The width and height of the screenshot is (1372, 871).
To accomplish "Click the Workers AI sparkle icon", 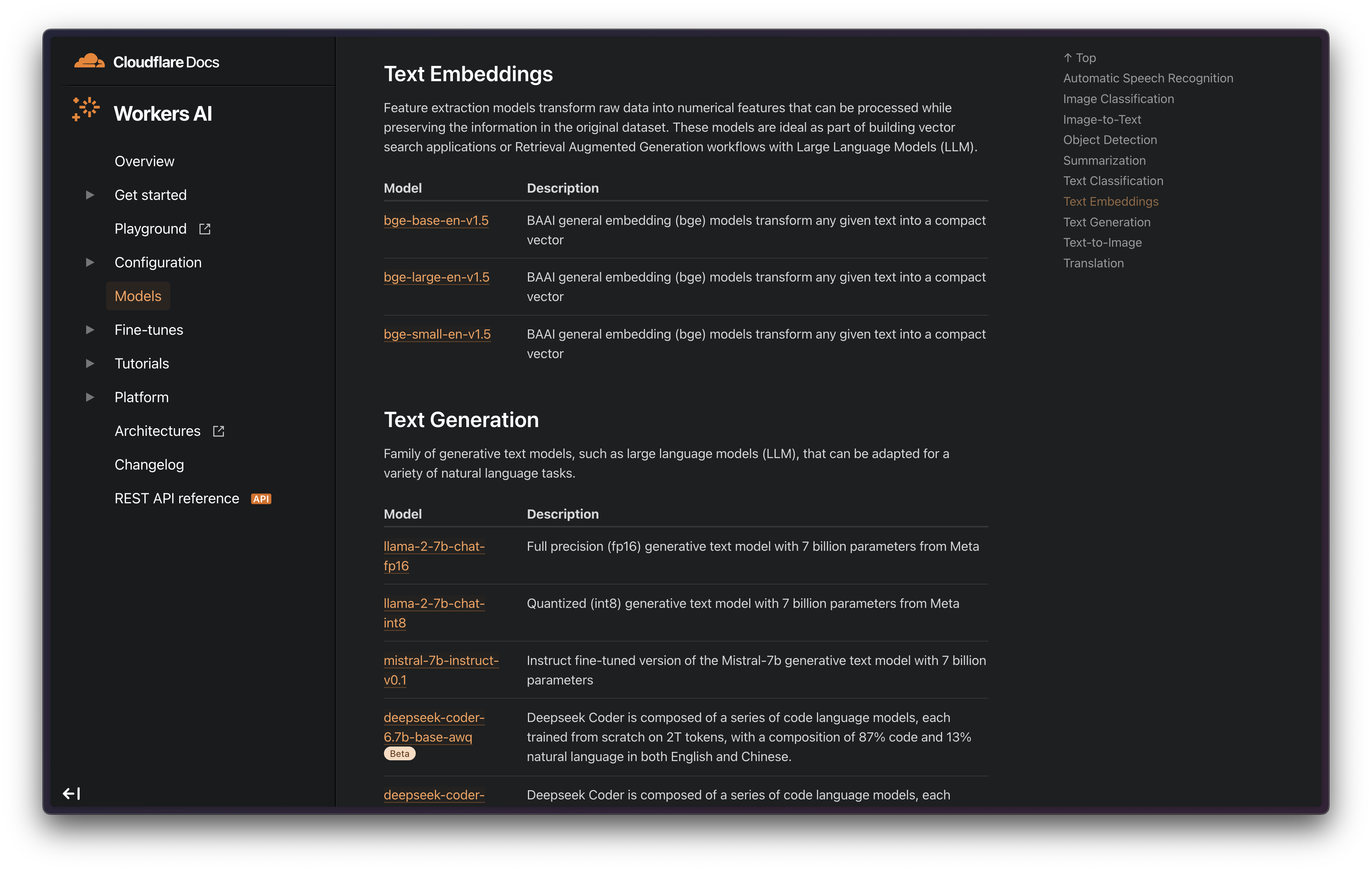I will tap(86, 110).
